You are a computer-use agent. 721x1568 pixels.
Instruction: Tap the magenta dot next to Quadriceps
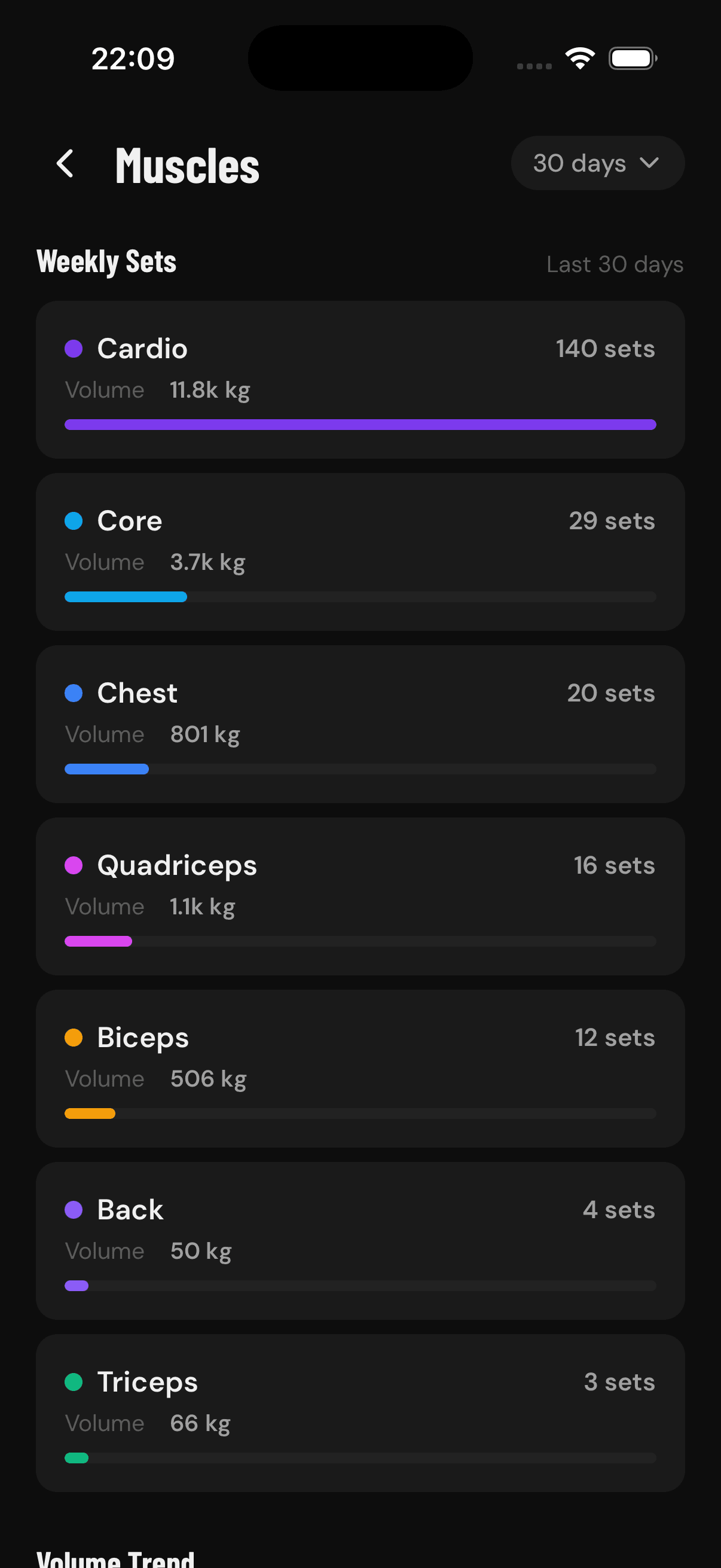[75, 865]
